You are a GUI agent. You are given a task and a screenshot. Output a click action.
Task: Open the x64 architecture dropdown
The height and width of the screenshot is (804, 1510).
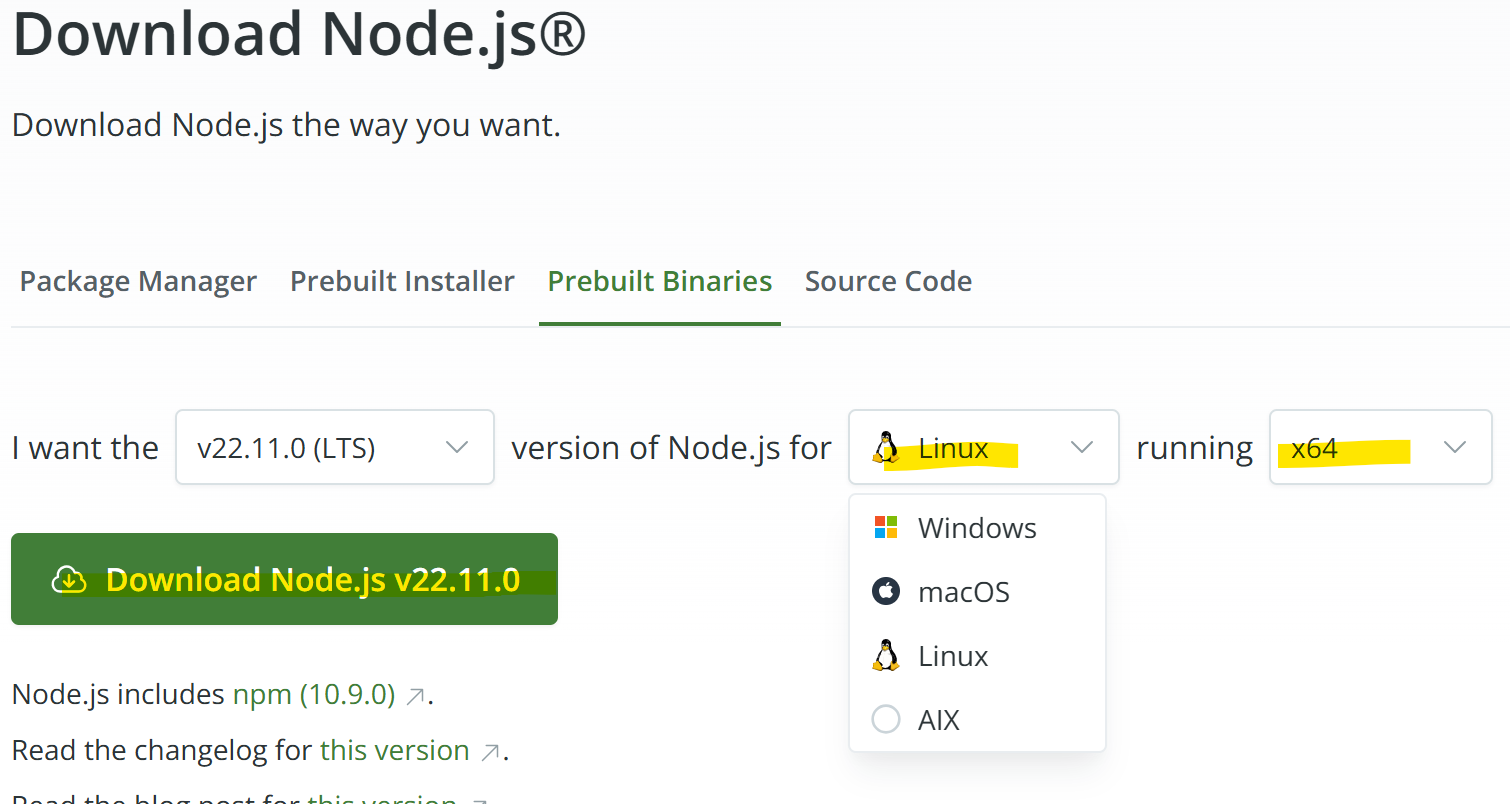pos(1380,448)
